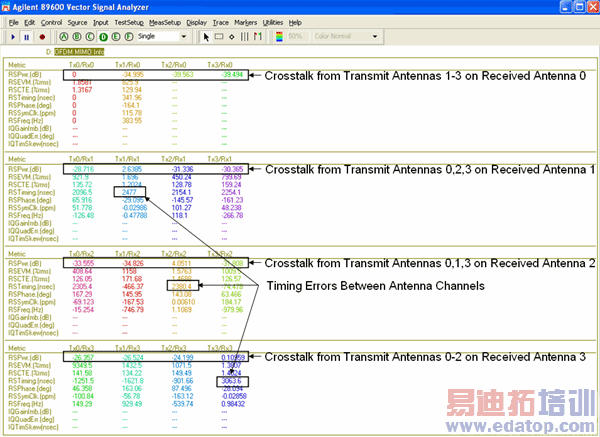Open the File menu
Screen dimensions: 600x437
(x=13, y=23)
